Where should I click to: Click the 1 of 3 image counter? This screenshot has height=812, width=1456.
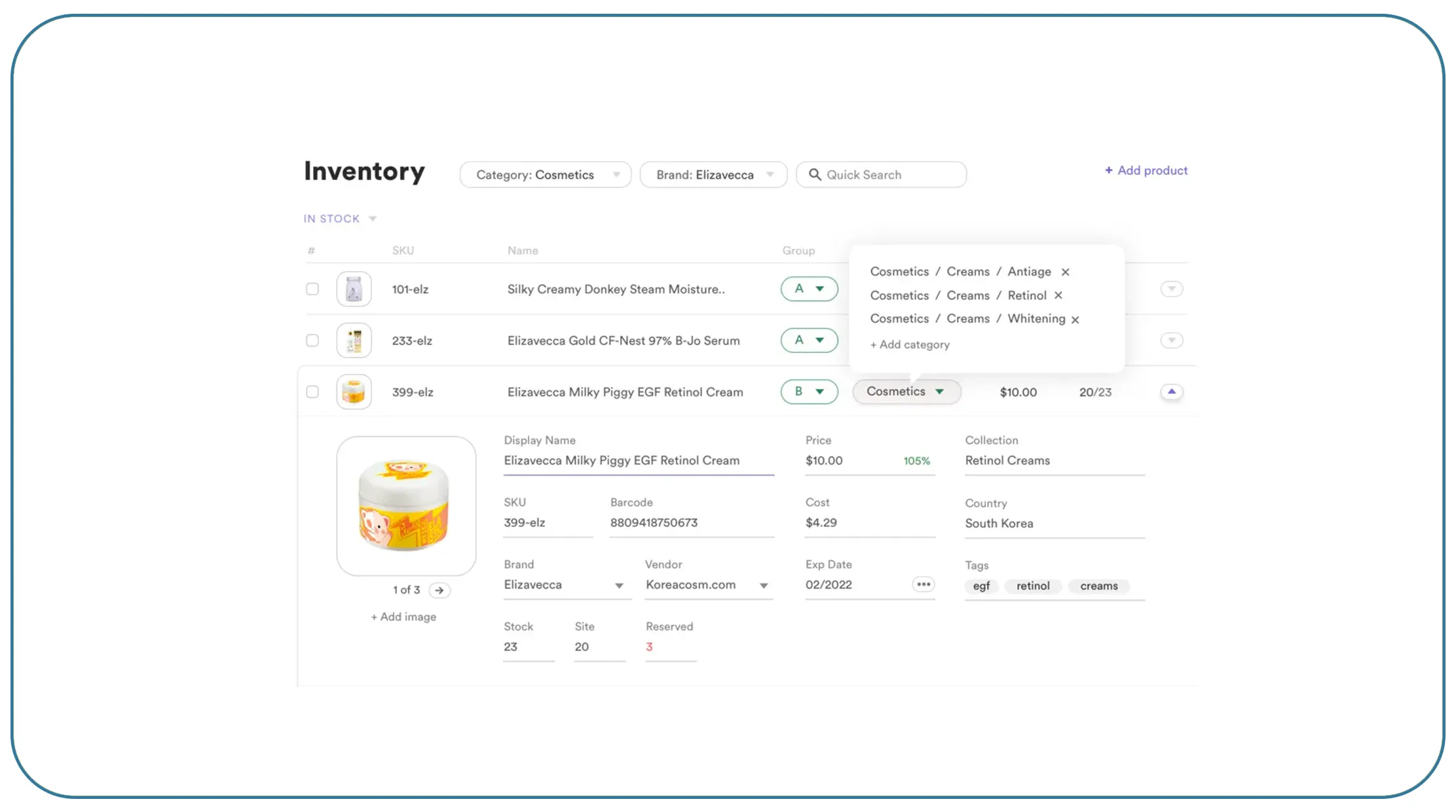point(406,590)
